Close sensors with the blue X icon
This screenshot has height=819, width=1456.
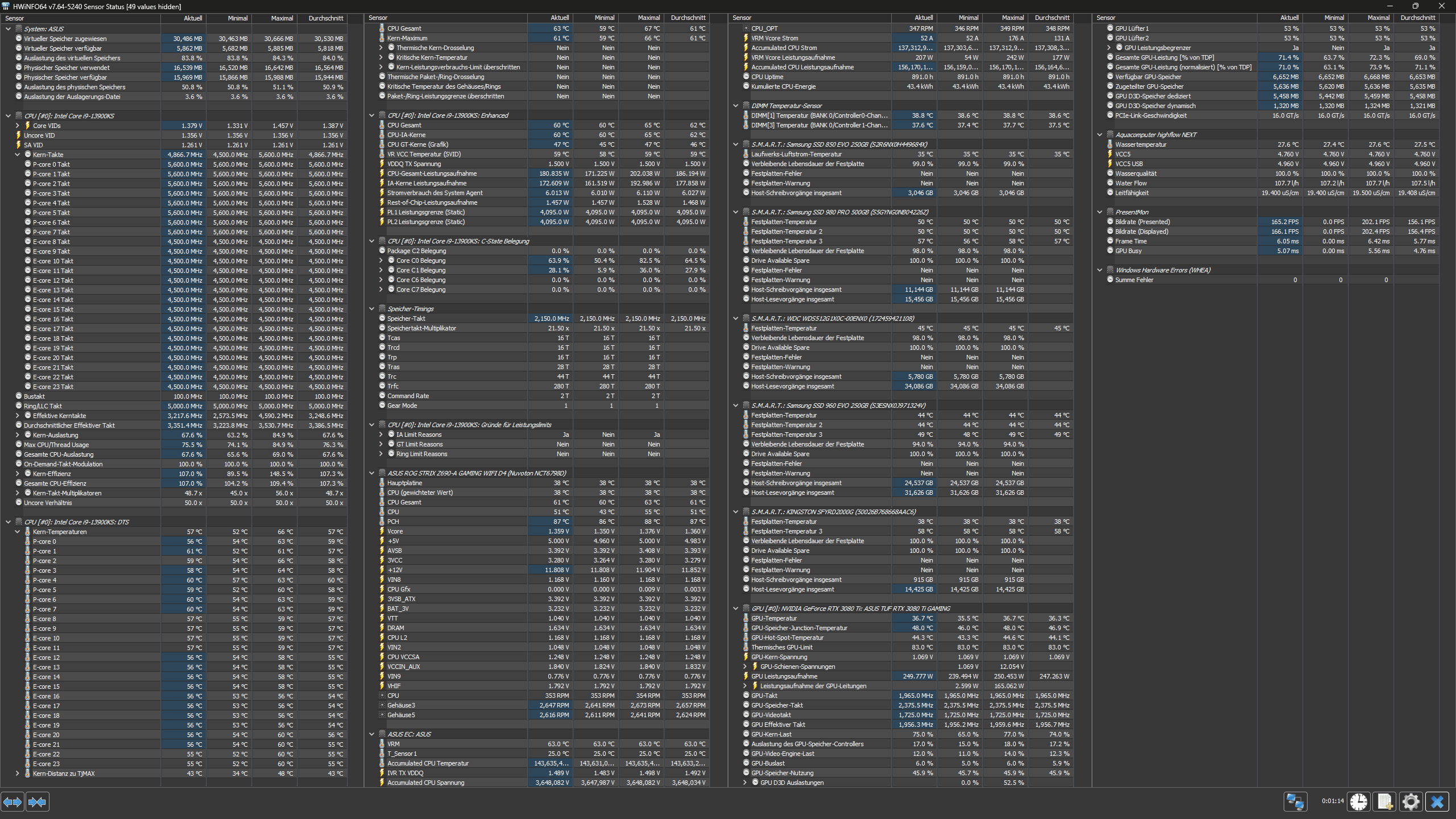pos(1437,802)
